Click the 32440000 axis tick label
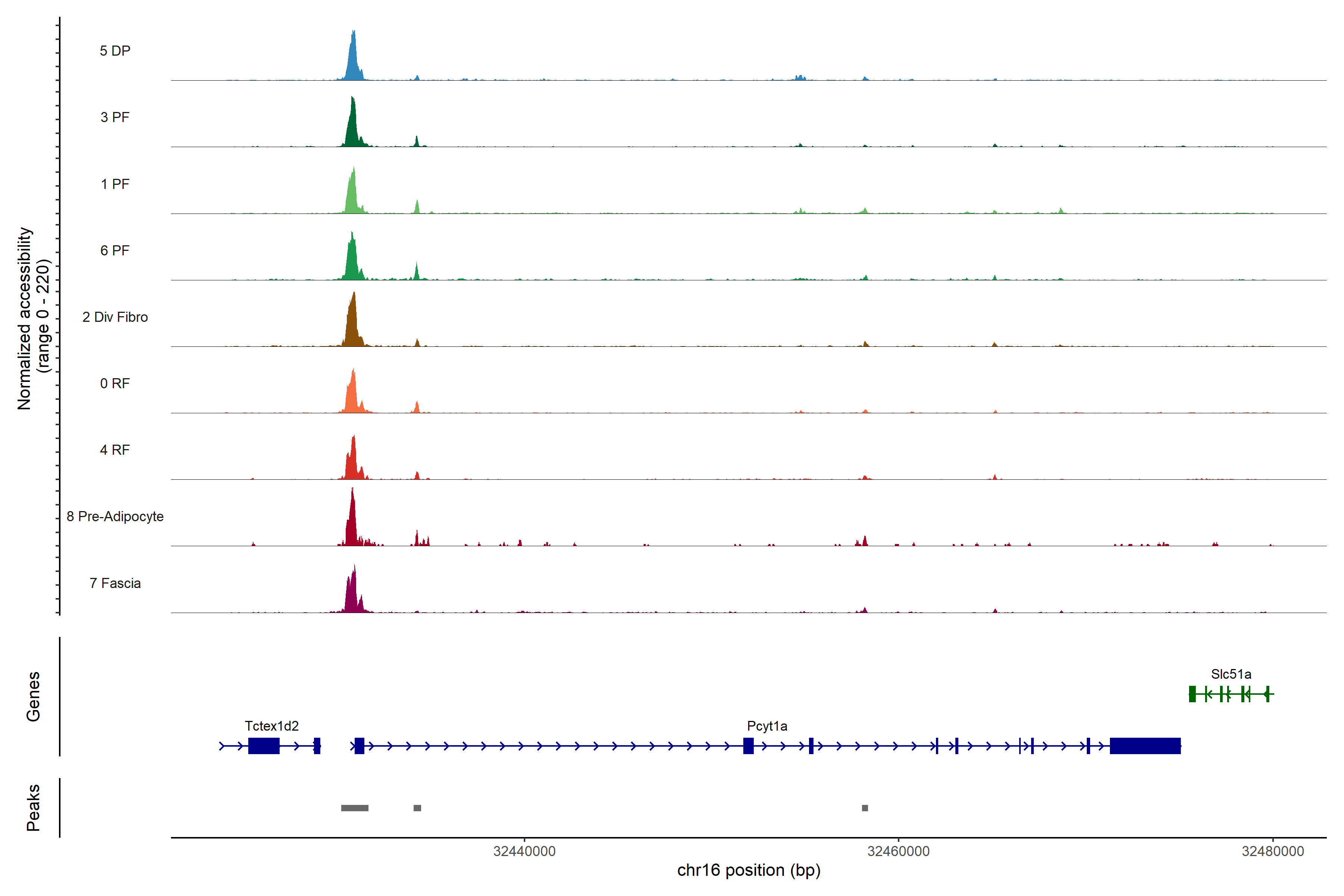Viewport: 1344px width, 896px height. click(x=524, y=851)
